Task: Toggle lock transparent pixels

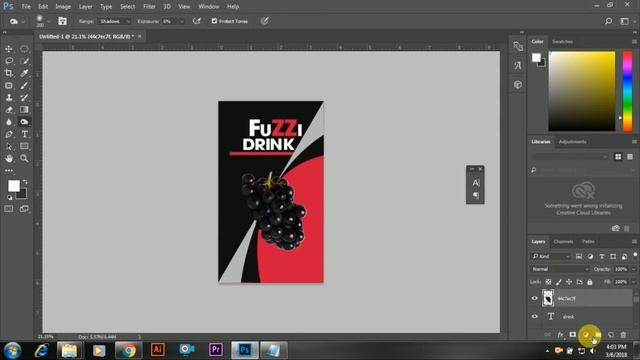Action: [x=548, y=282]
